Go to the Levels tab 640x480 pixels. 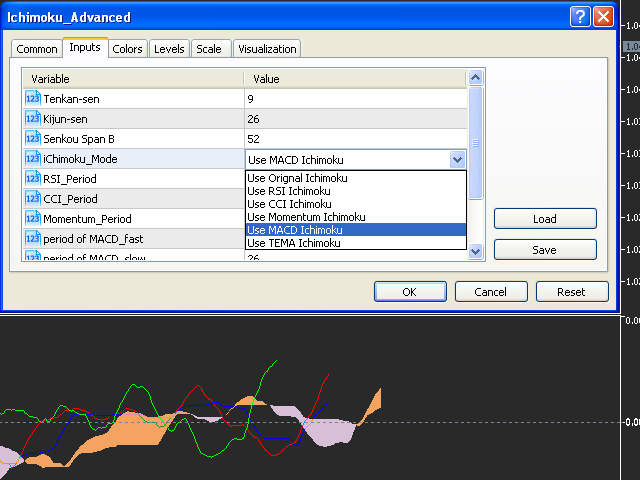pyautogui.click(x=169, y=49)
